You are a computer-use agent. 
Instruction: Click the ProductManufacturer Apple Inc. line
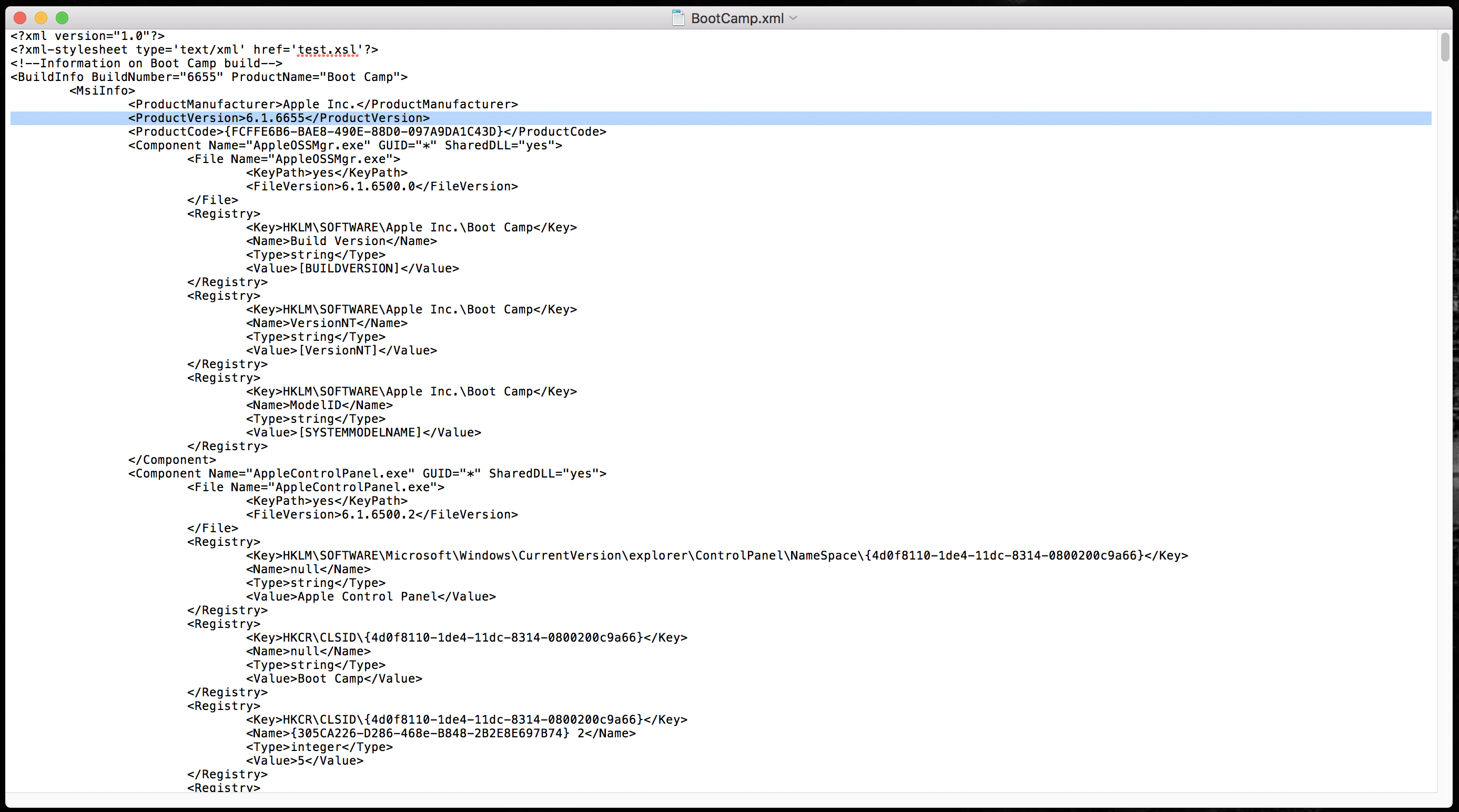(x=323, y=104)
